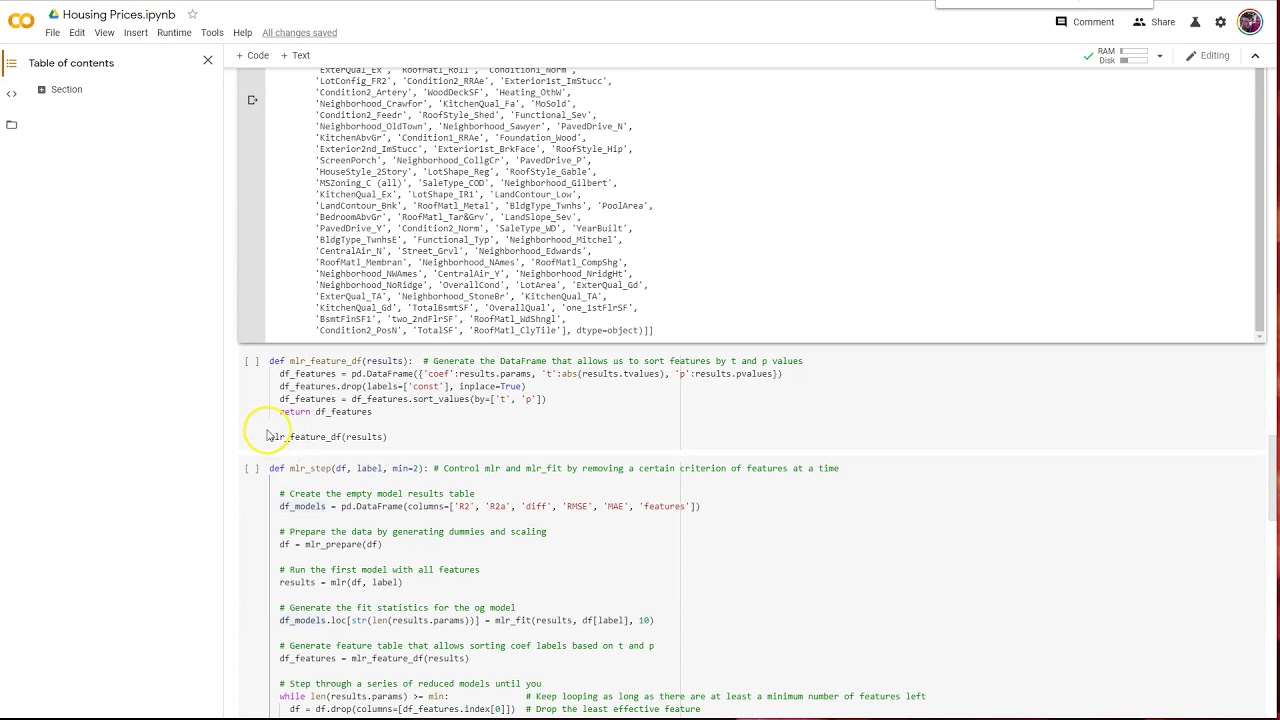Click the Colab logo icon
Image resolution: width=1280 pixels, height=720 pixels.
click(21, 21)
